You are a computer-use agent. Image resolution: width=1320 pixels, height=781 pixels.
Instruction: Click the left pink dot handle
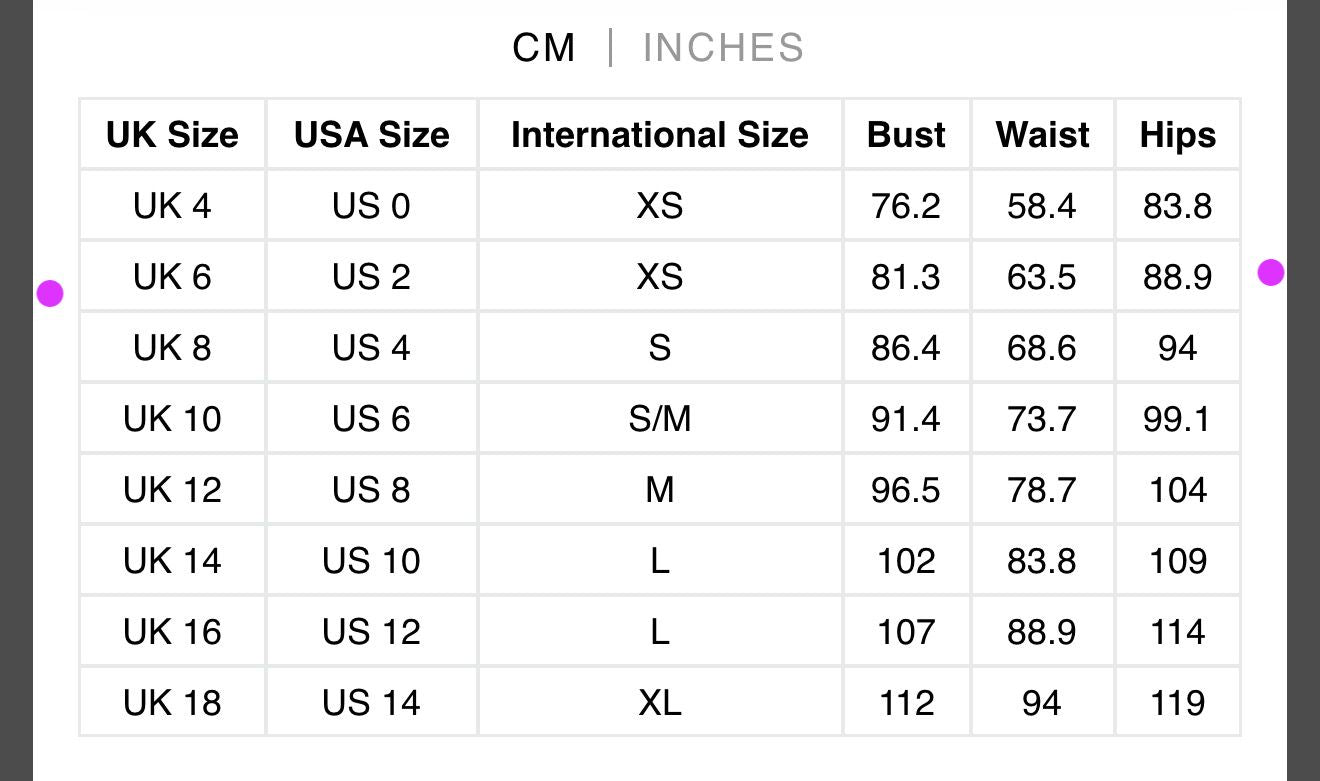[x=50, y=293]
